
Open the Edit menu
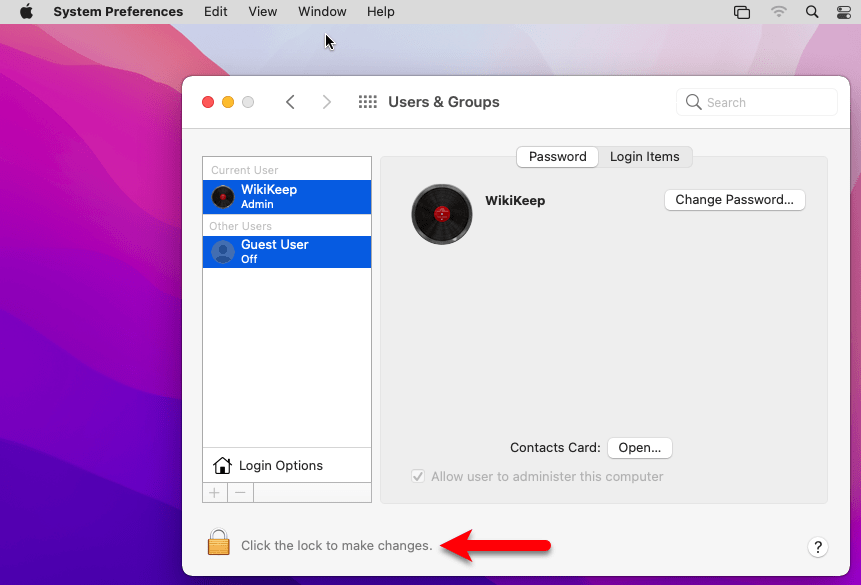[x=216, y=12]
